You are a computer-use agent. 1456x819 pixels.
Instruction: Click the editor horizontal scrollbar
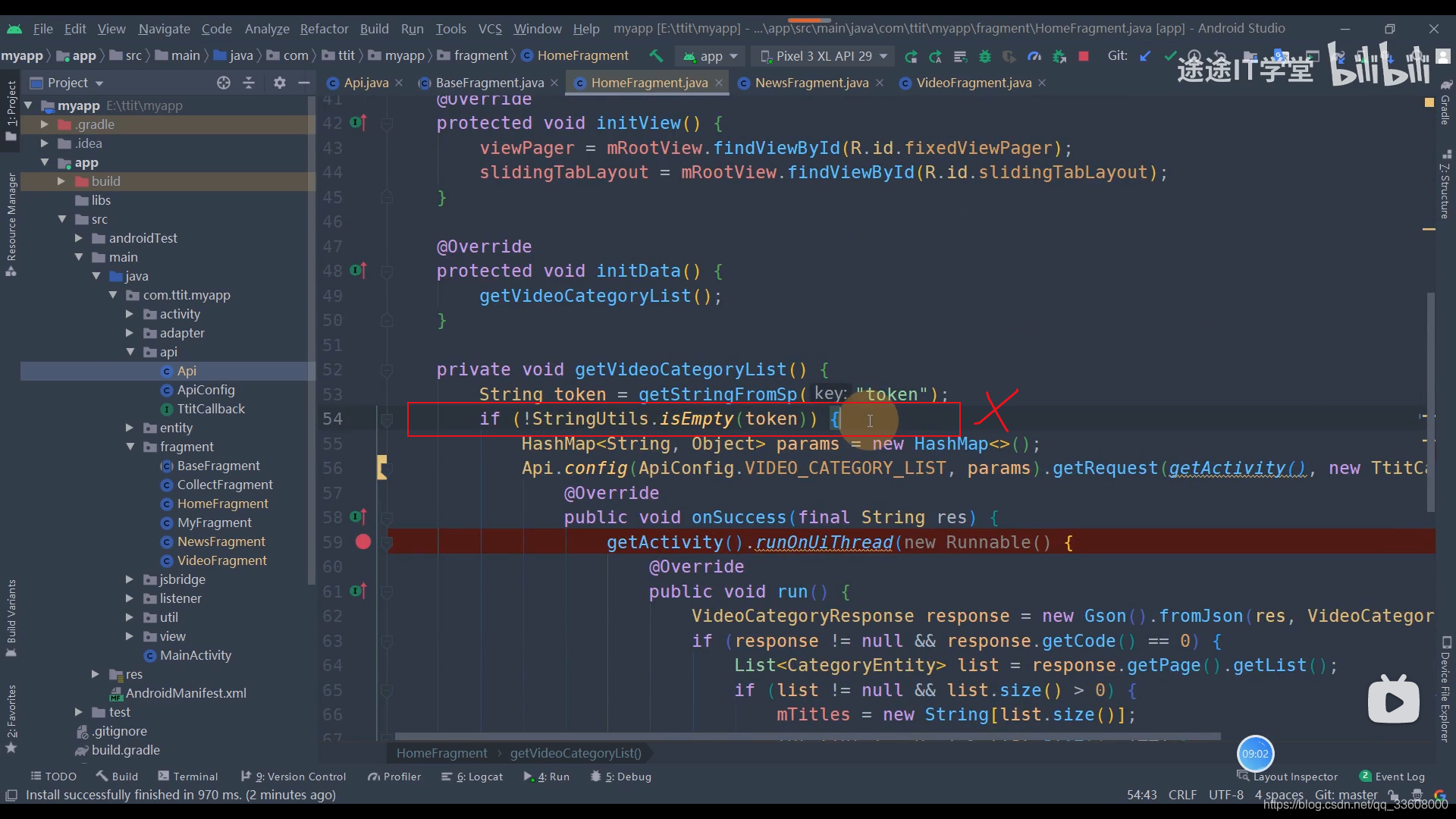pyautogui.click(x=808, y=736)
